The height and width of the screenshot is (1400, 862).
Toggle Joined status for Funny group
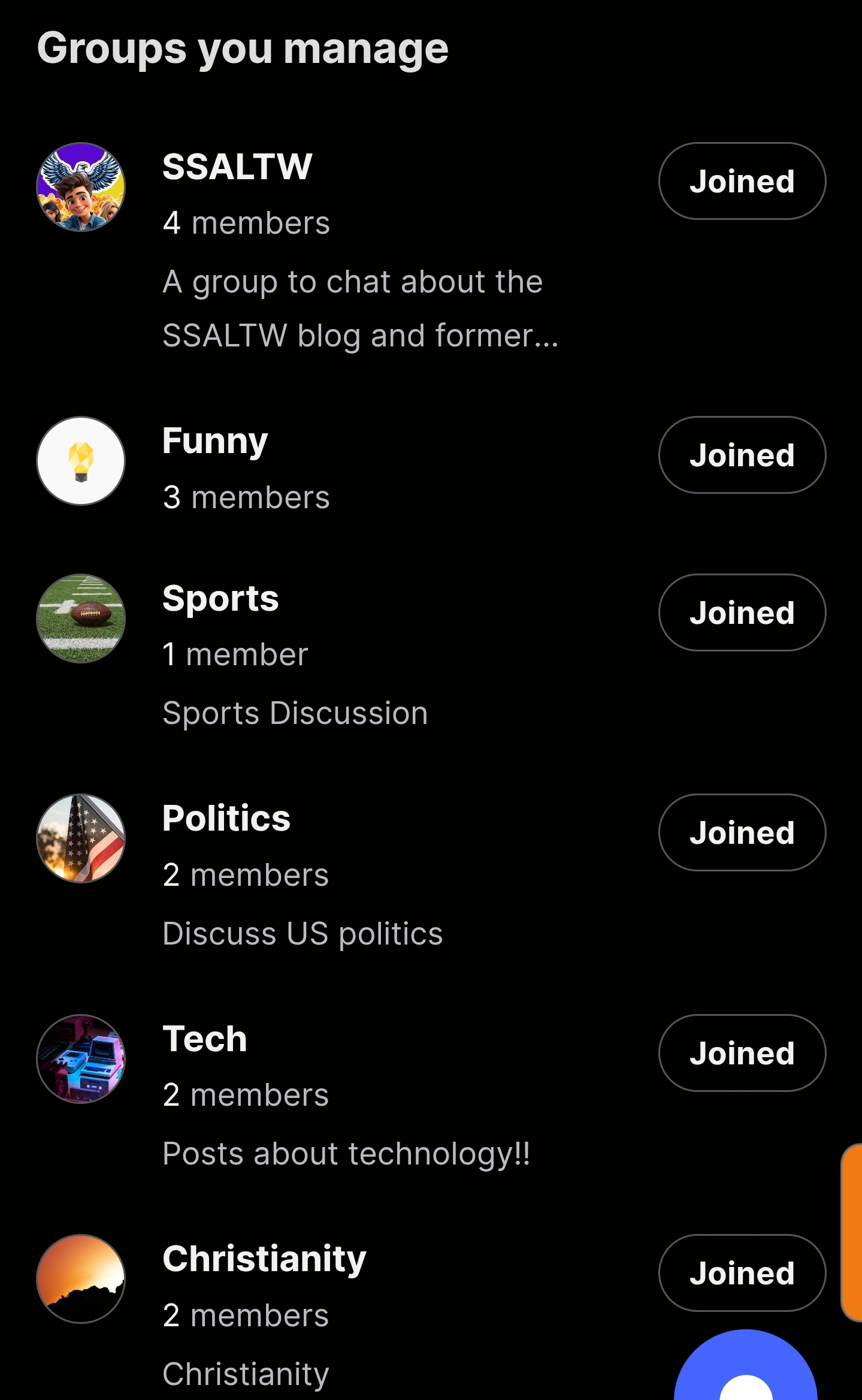click(x=742, y=455)
